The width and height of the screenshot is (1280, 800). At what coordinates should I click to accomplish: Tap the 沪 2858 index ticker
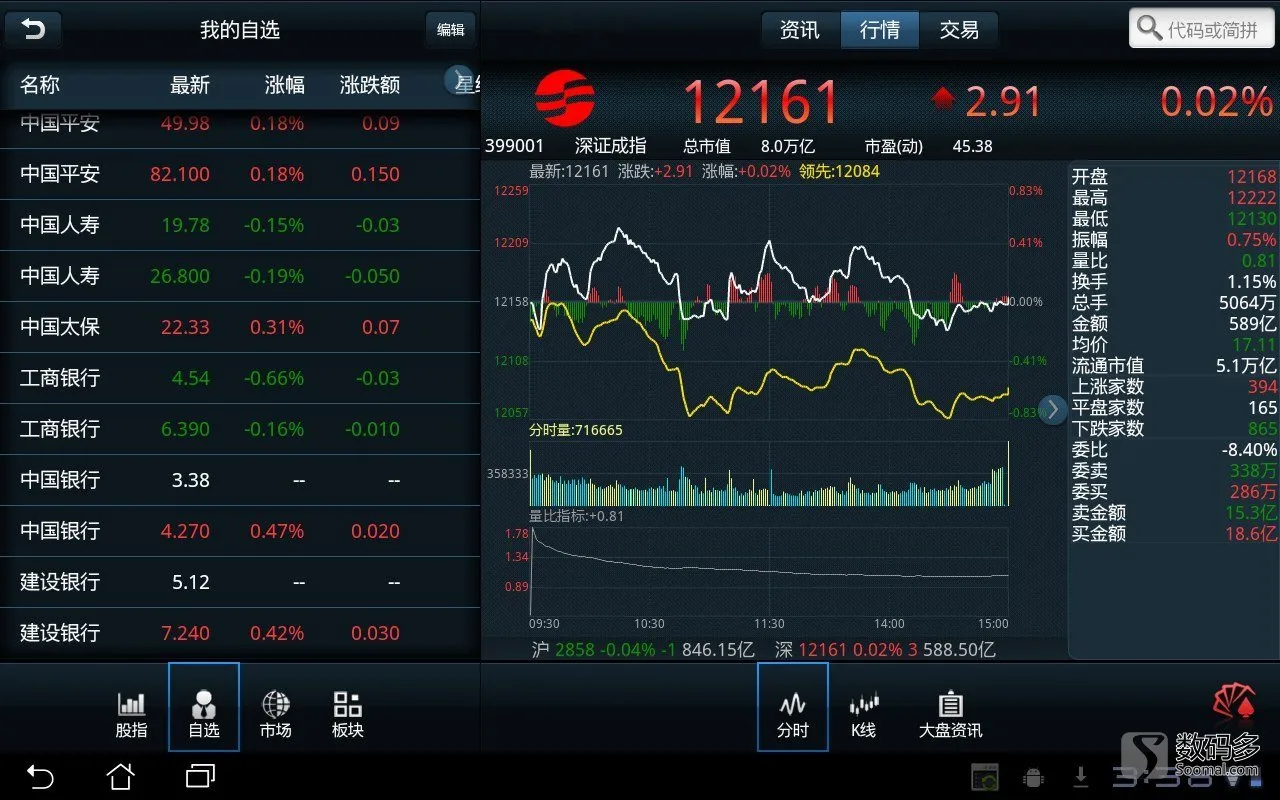tap(643, 650)
